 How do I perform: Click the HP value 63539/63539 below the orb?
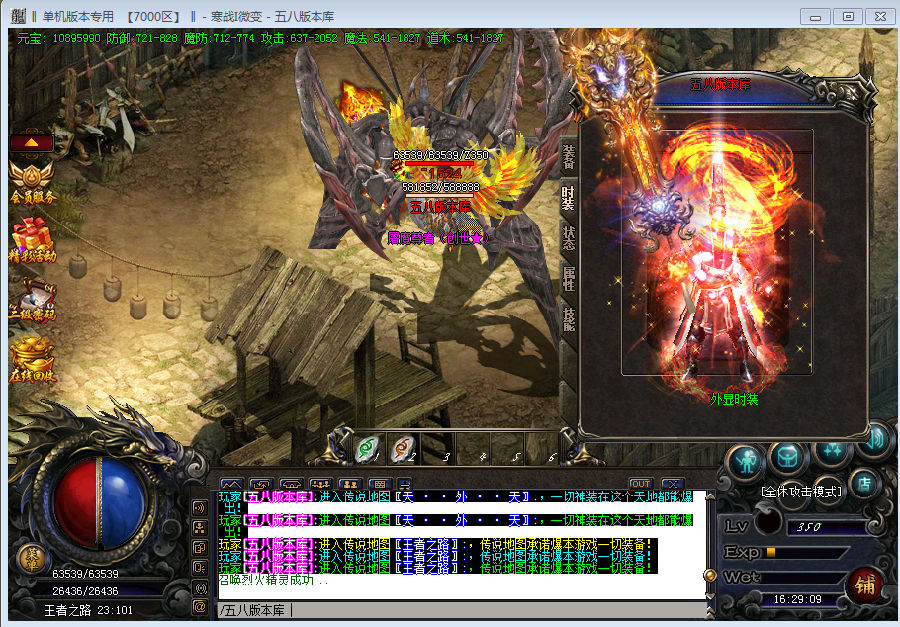pyautogui.click(x=85, y=574)
